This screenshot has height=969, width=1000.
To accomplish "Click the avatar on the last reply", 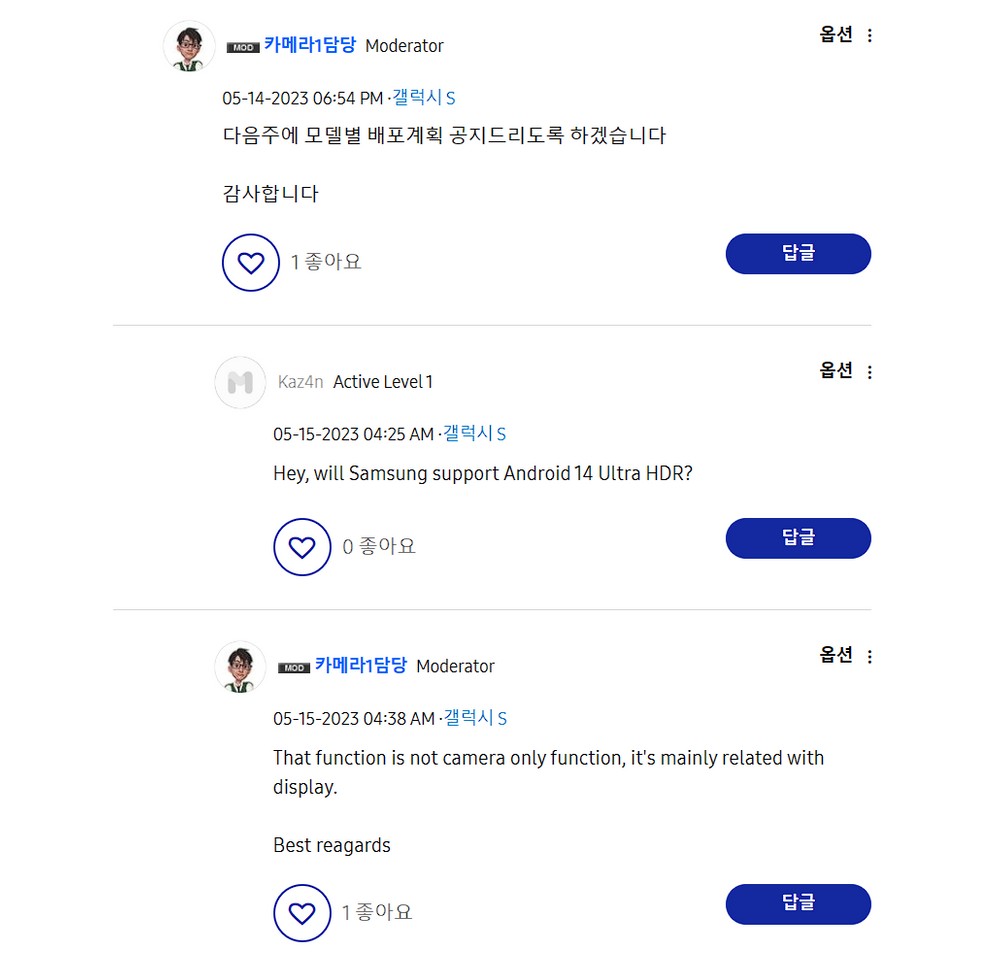I will (240, 667).
